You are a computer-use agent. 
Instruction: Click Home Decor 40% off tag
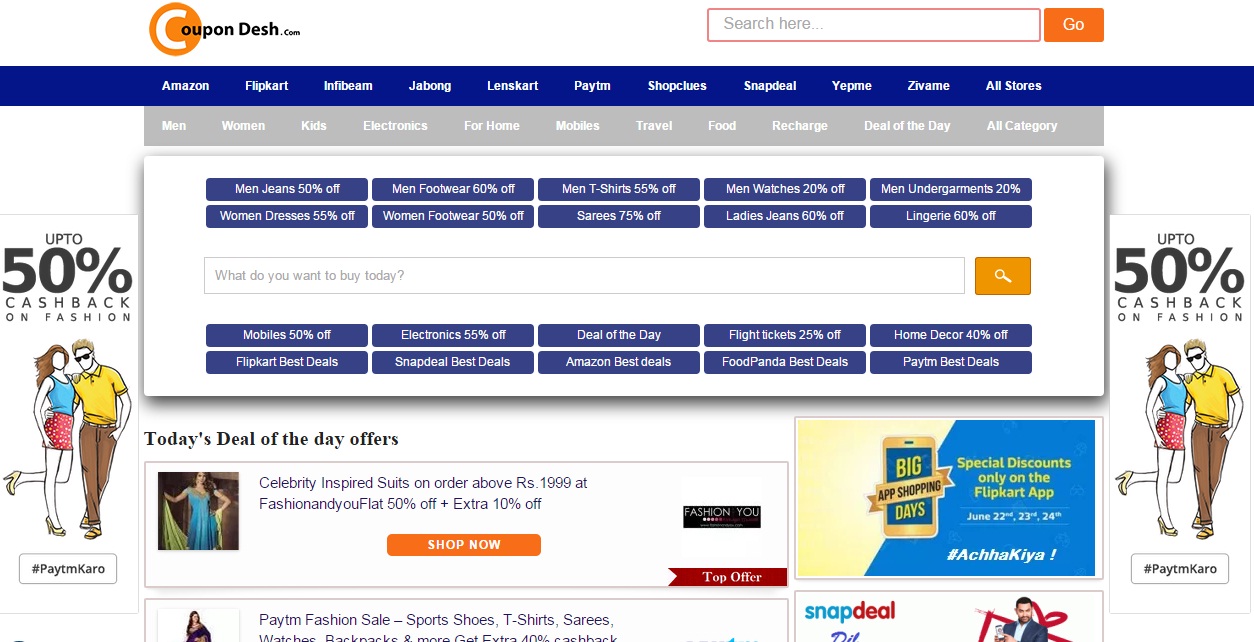coord(951,335)
